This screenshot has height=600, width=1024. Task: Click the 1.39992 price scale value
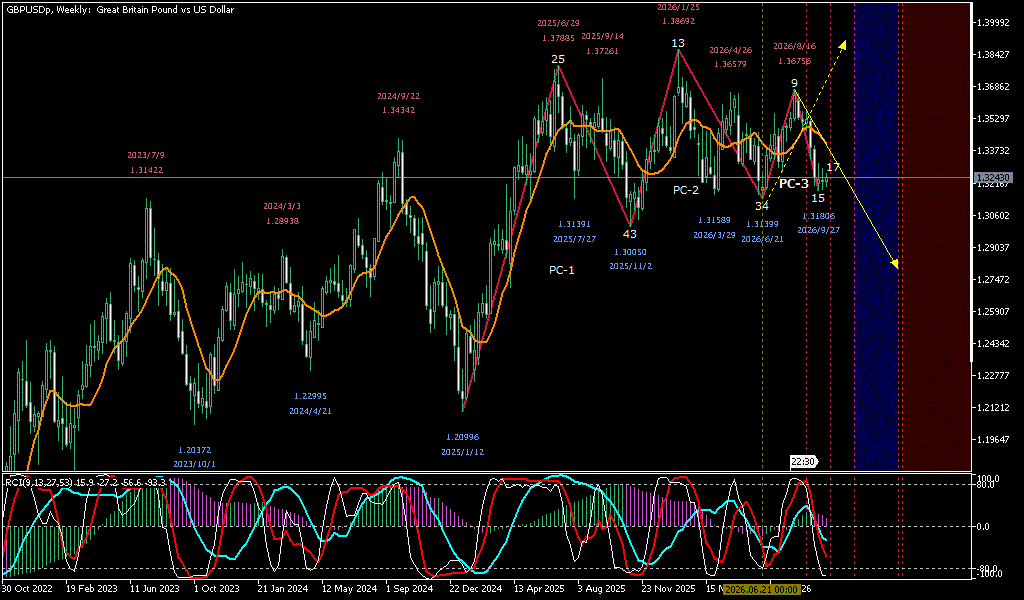[x=993, y=23]
